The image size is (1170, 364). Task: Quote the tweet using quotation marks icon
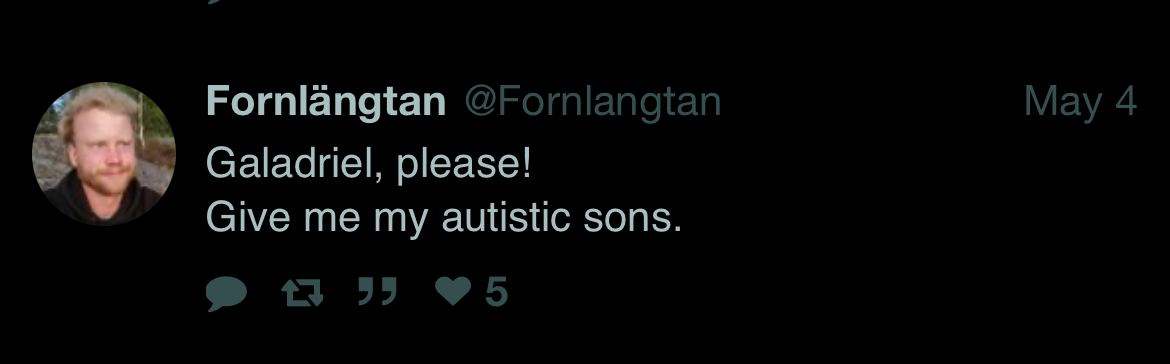click(x=377, y=291)
